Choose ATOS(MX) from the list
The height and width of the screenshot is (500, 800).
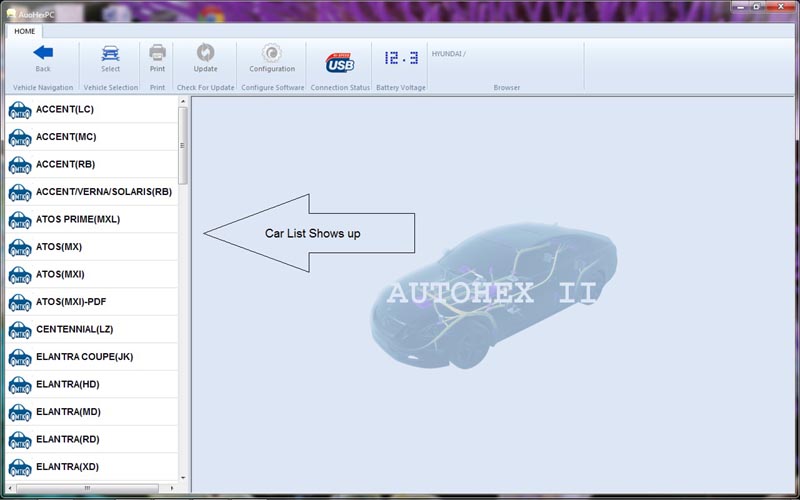pyautogui.click(x=59, y=247)
